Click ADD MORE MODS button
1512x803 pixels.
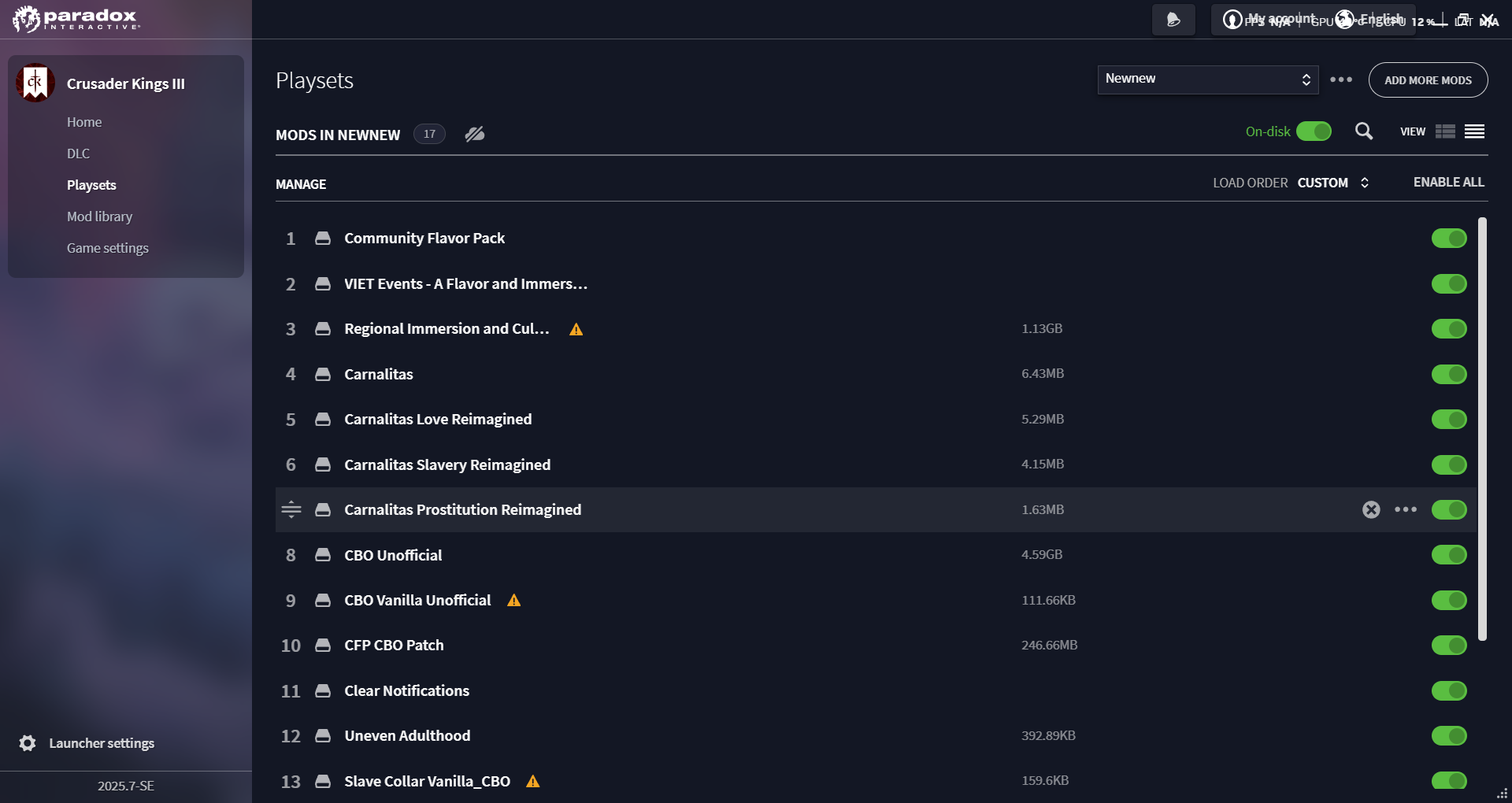pos(1428,80)
